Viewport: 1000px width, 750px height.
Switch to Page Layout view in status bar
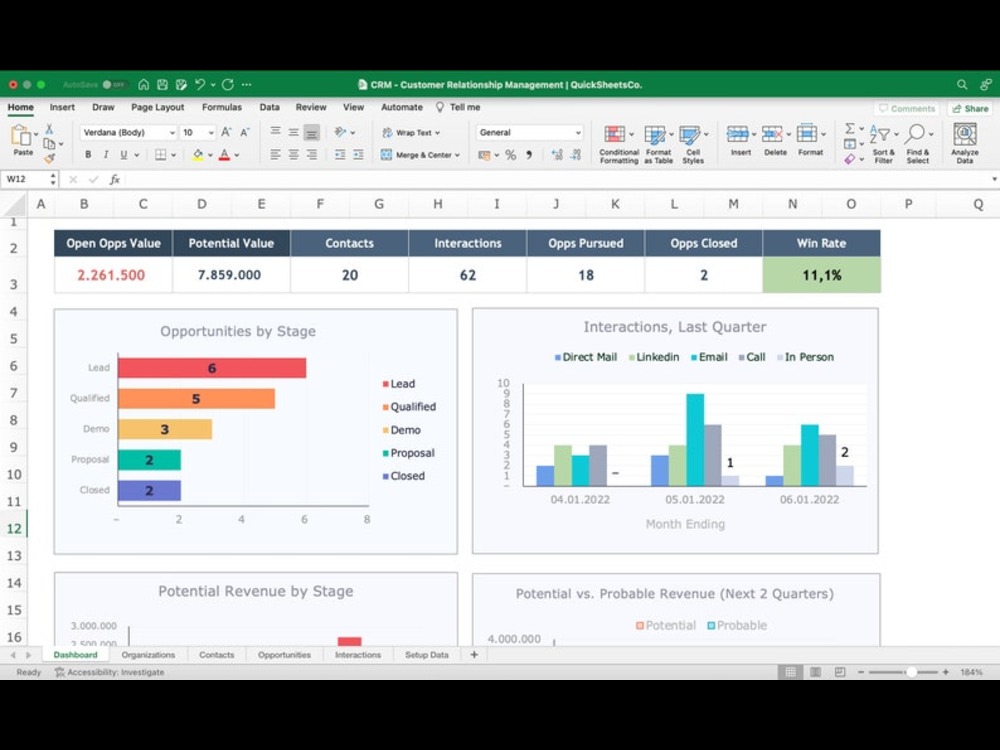[x=815, y=672]
